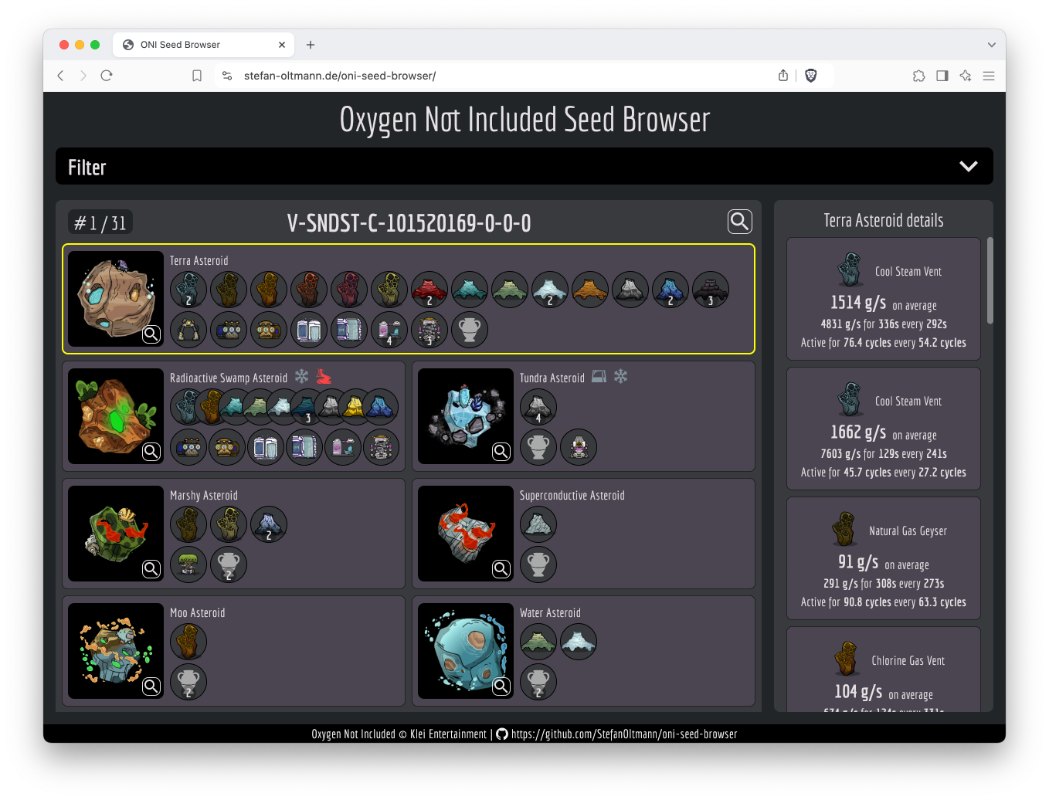Open the browser extensions puzzle icon
The height and width of the screenshot is (800, 1049).
coord(919,76)
